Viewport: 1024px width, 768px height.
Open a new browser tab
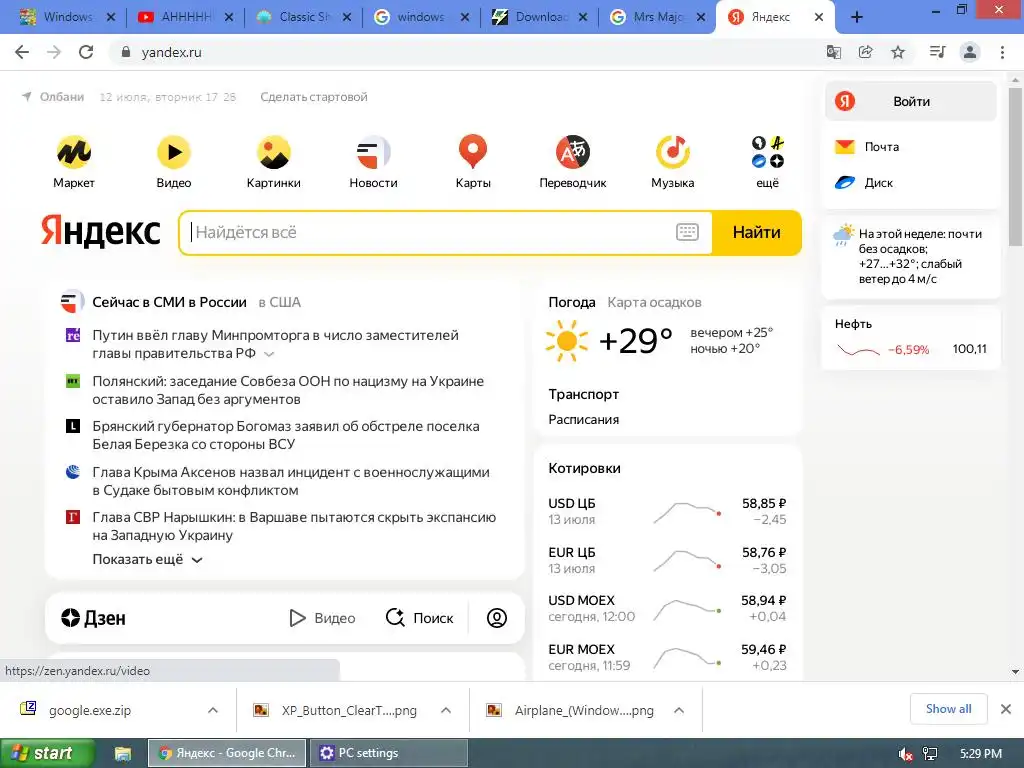(x=857, y=17)
